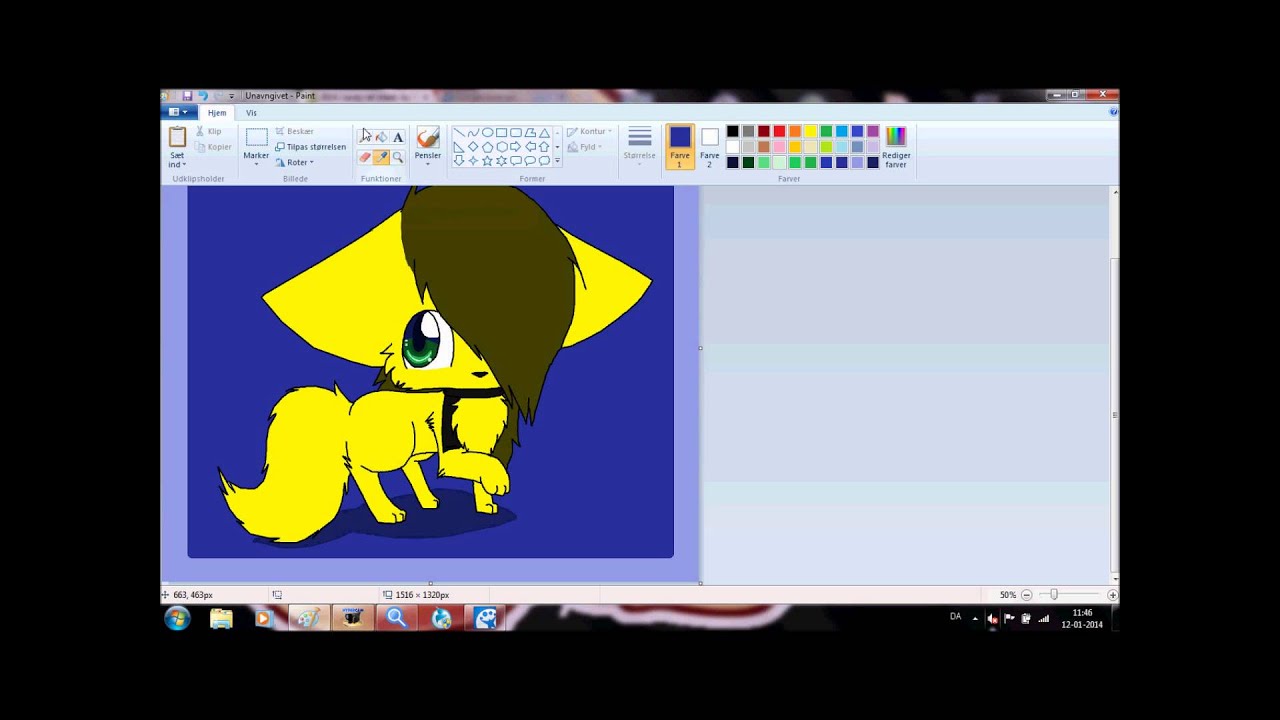Click the Save icon in title bar
This screenshot has width=1280, height=720.
[187, 96]
